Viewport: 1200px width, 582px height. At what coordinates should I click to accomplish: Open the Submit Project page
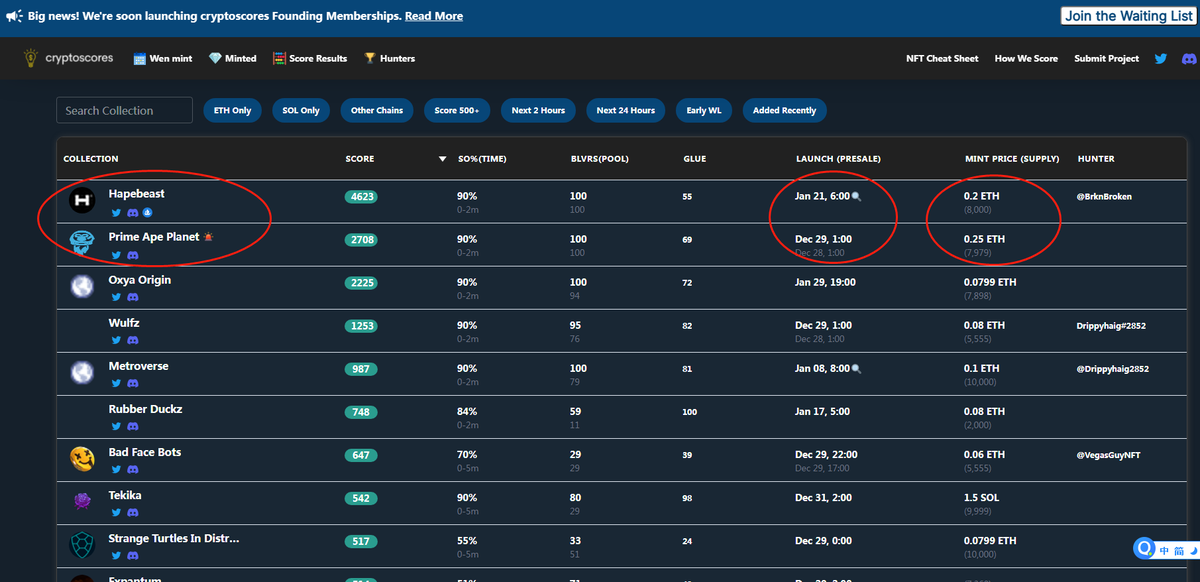pos(1106,59)
